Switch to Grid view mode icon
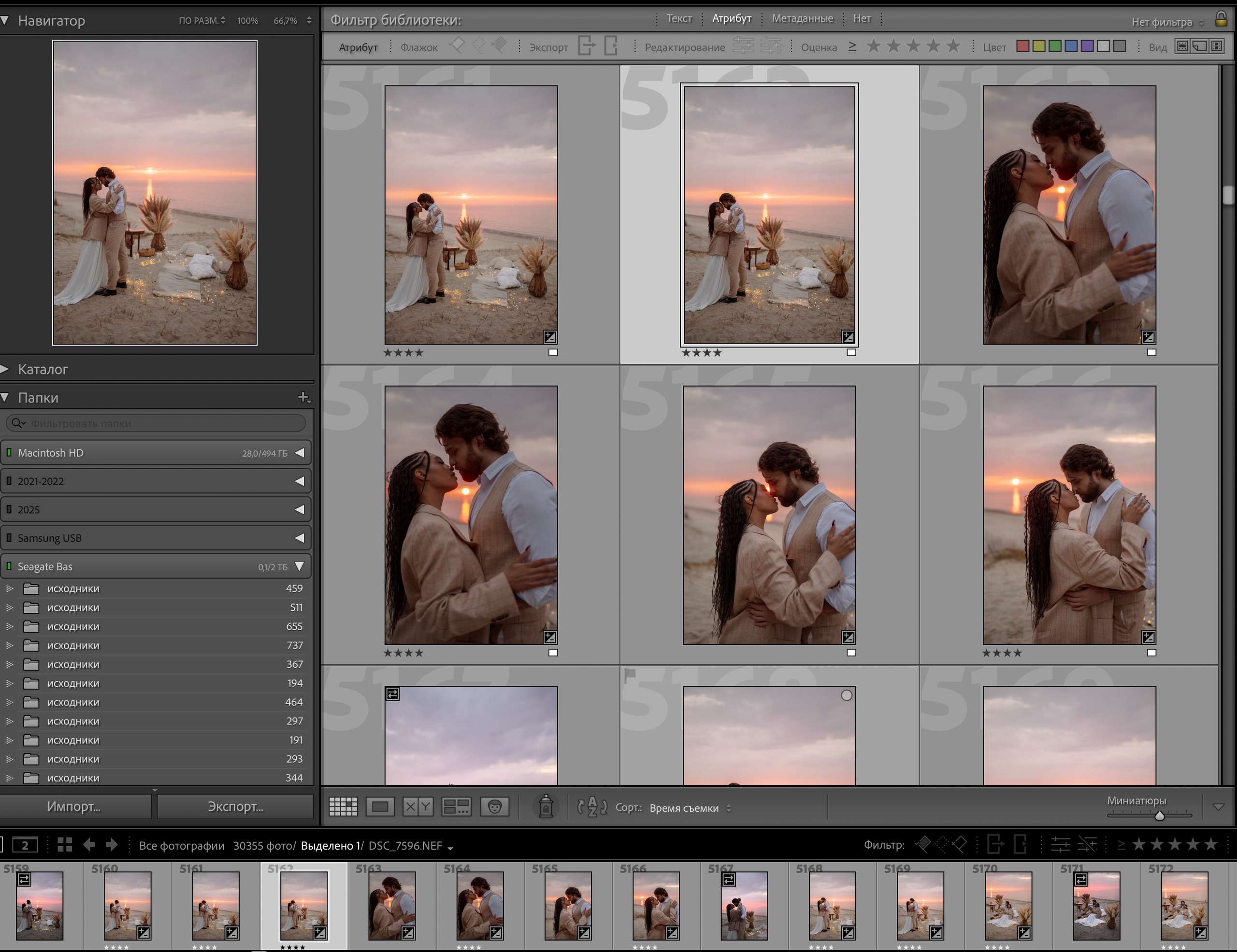The height and width of the screenshot is (952, 1237). [343, 807]
